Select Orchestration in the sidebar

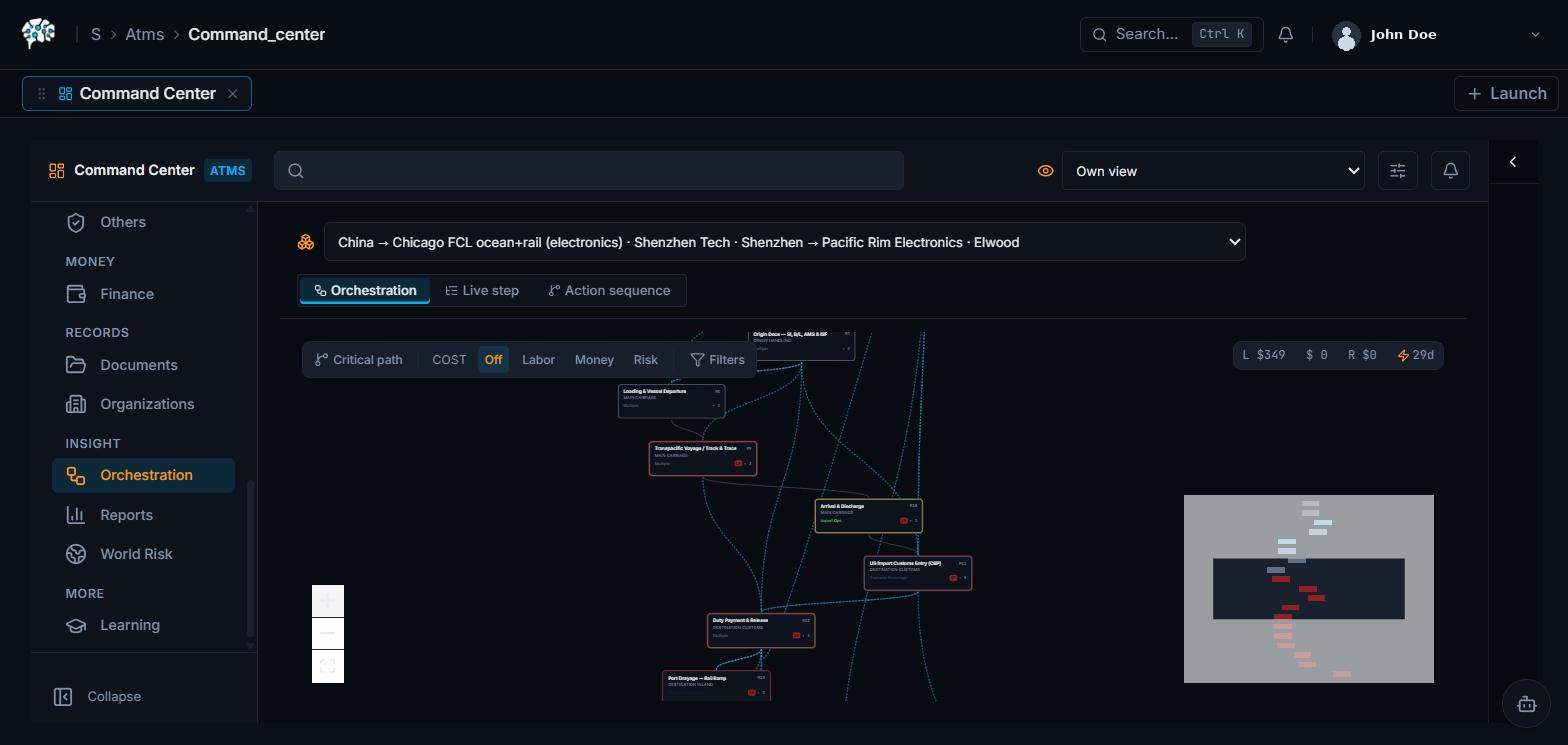[x=143, y=475]
